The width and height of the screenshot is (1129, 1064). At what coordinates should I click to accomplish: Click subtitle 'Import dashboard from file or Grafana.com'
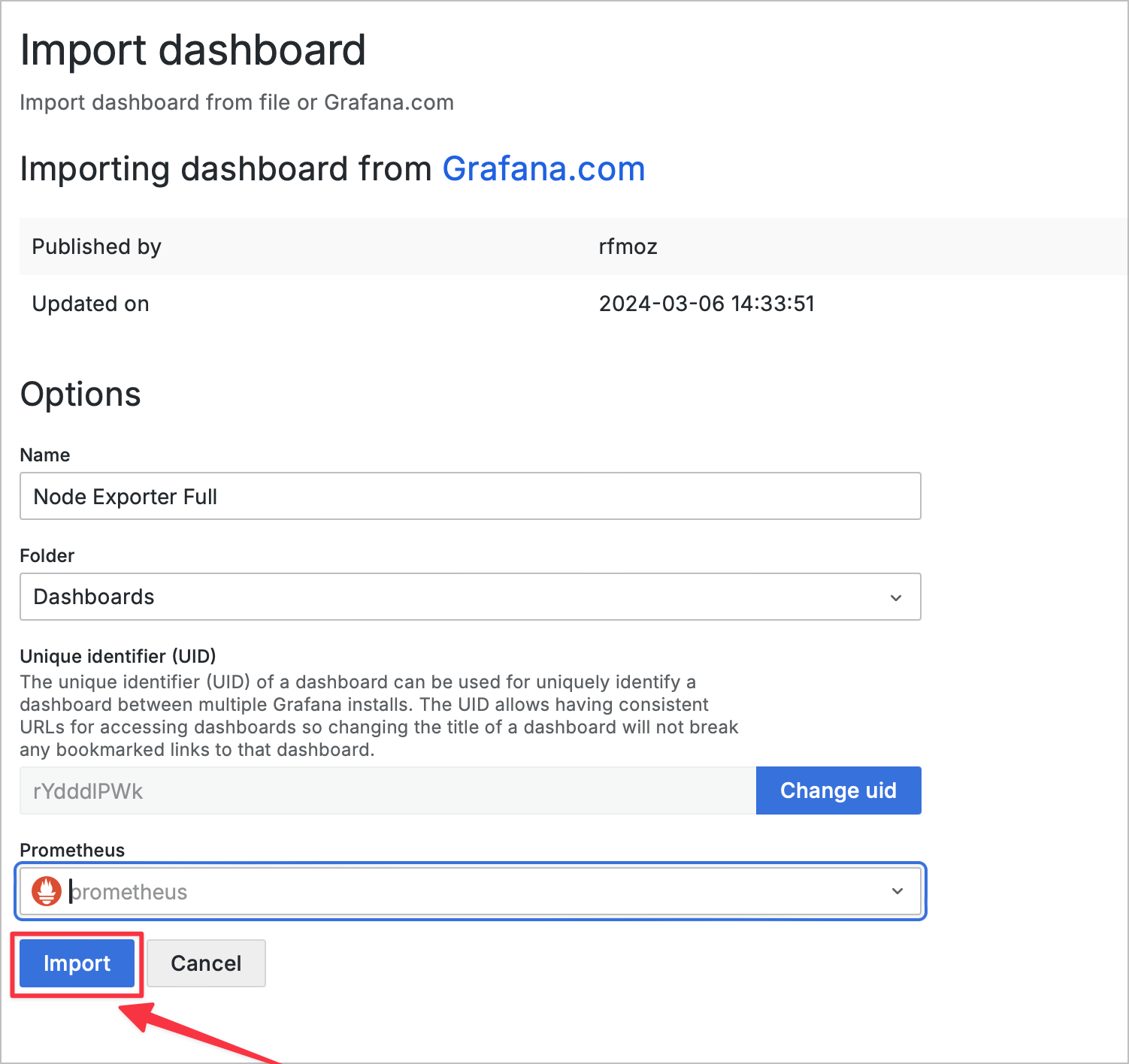(x=237, y=102)
